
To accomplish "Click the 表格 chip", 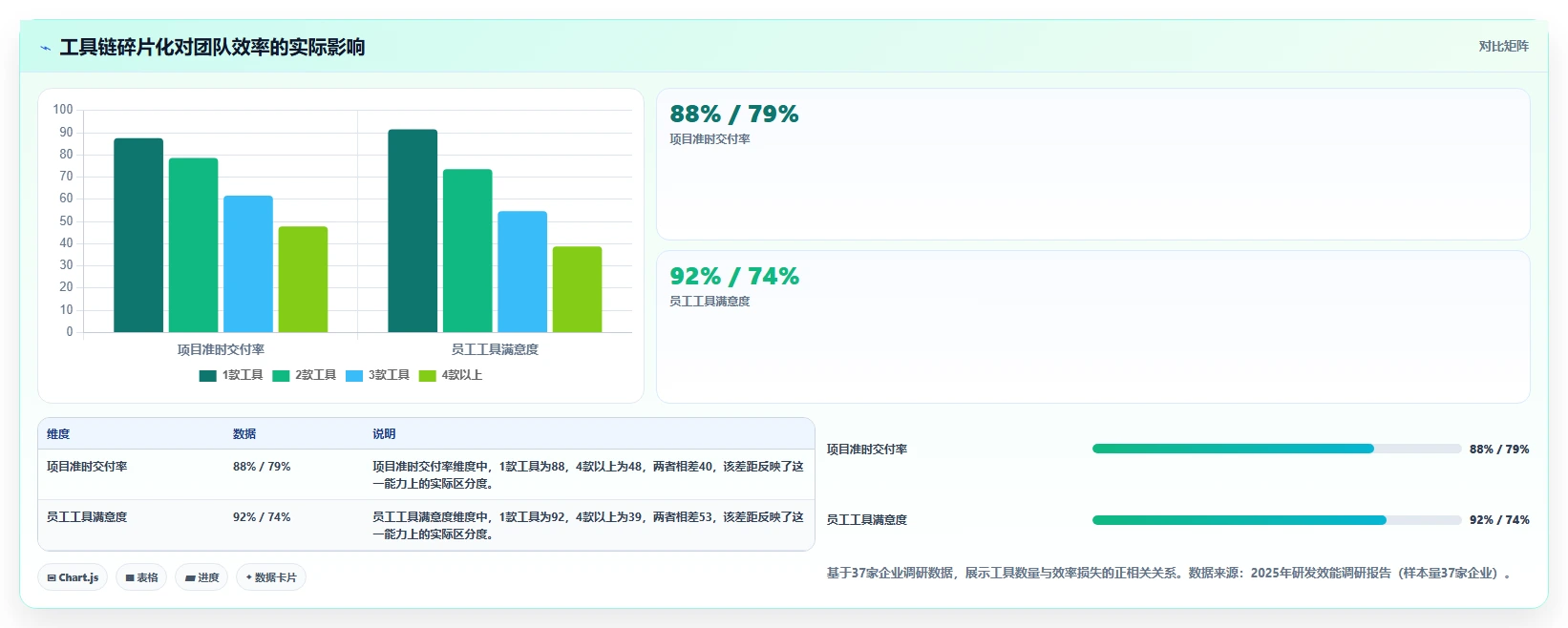I will 141,577.
